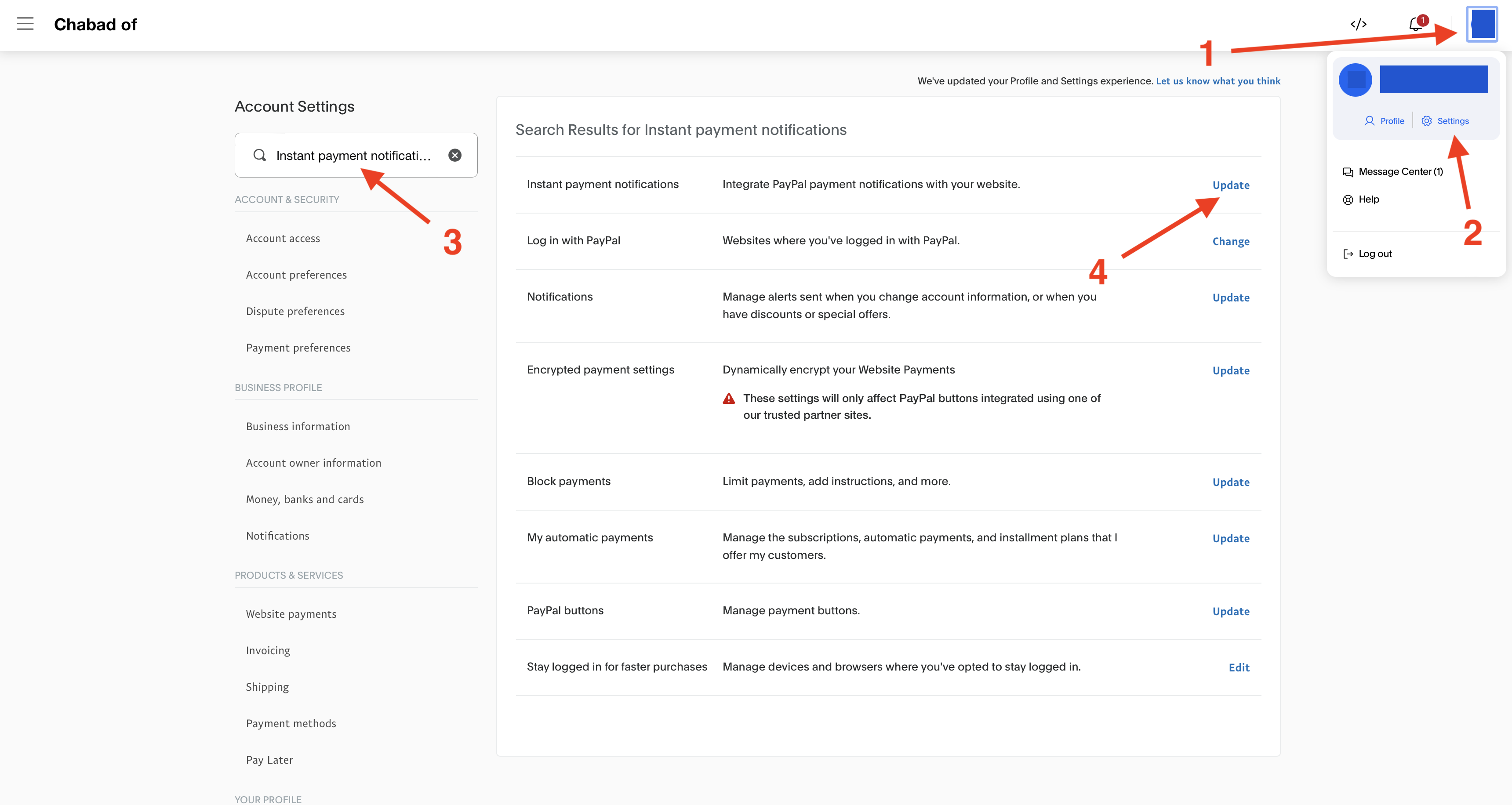
Task: Select Help in the account menu
Action: pos(1368,199)
